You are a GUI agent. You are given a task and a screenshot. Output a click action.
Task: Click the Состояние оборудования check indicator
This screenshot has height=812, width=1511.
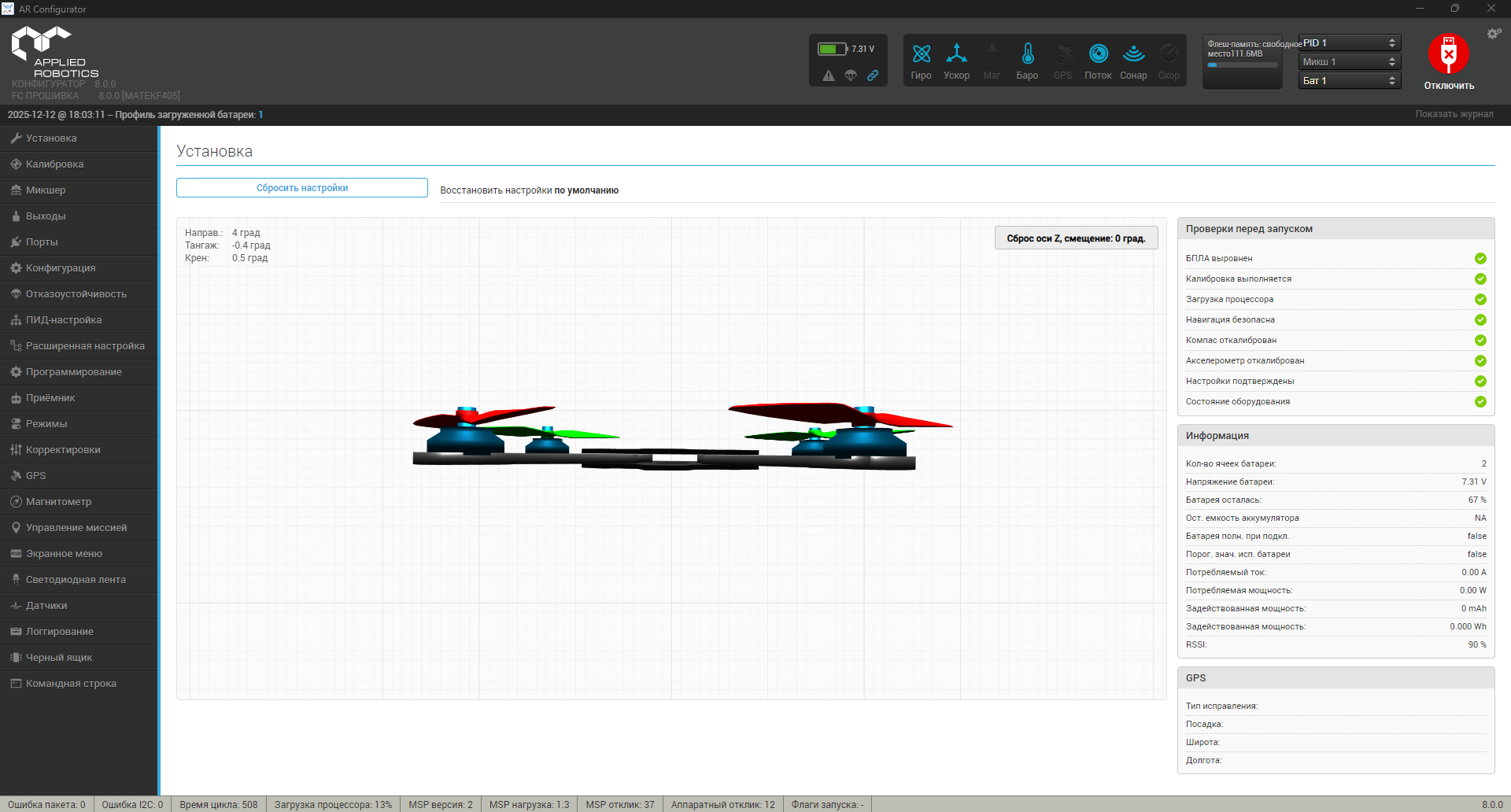click(x=1480, y=402)
